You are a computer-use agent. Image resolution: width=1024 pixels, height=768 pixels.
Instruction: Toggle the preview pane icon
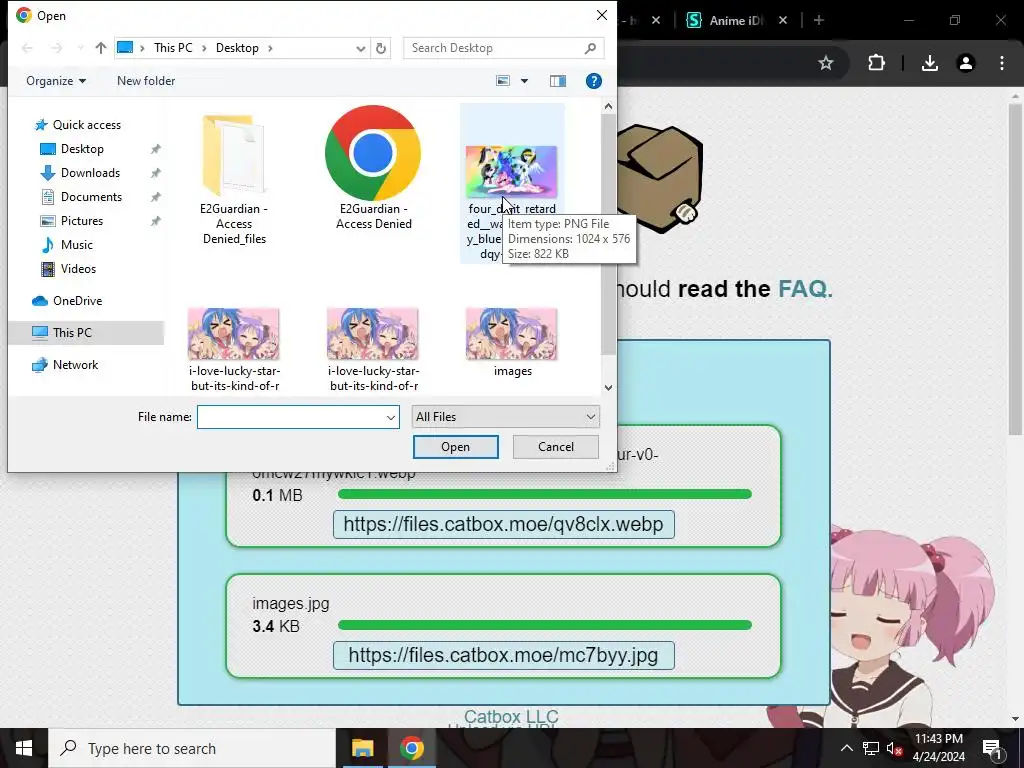click(558, 81)
